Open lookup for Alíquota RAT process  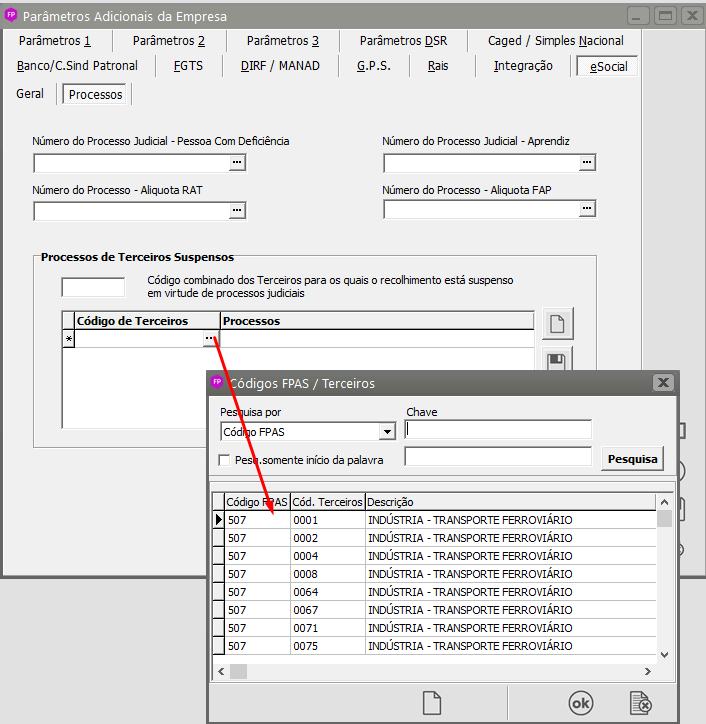pyautogui.click(x=237, y=210)
